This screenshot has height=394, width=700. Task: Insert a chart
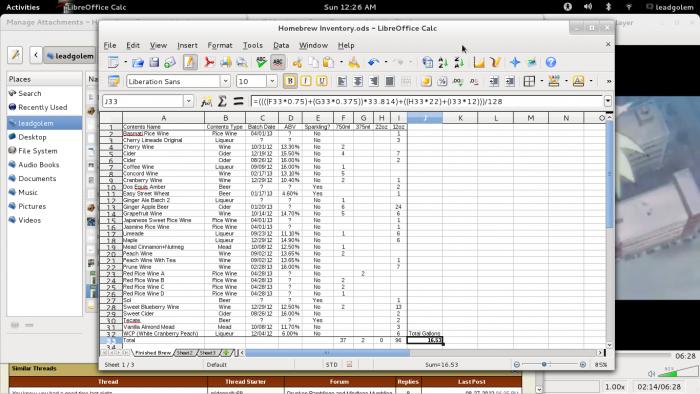click(479, 62)
